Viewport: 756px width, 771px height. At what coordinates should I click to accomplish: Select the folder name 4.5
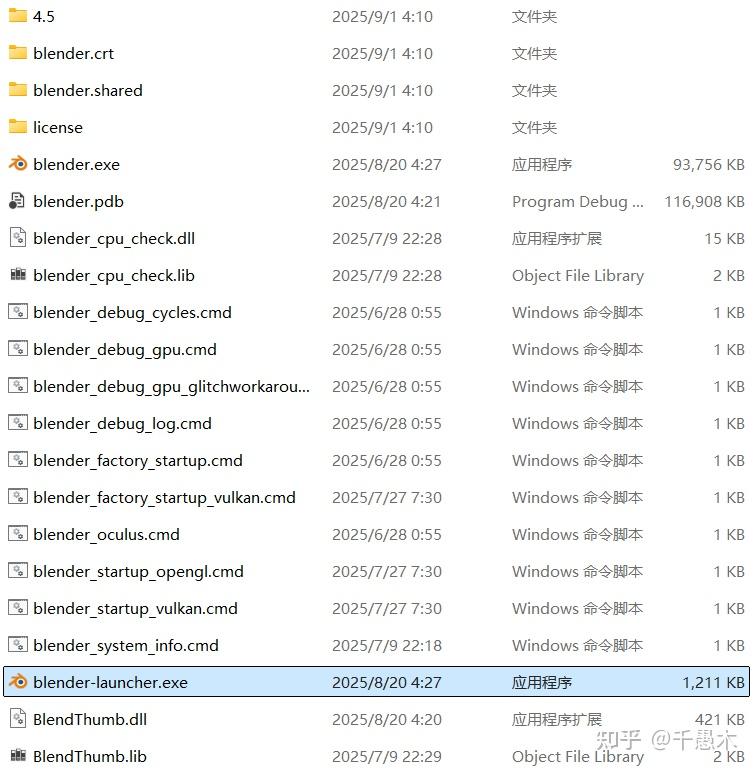(x=43, y=17)
